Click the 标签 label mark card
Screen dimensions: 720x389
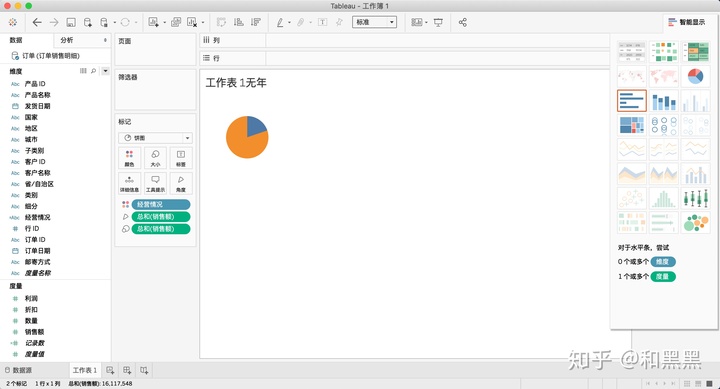(181, 158)
